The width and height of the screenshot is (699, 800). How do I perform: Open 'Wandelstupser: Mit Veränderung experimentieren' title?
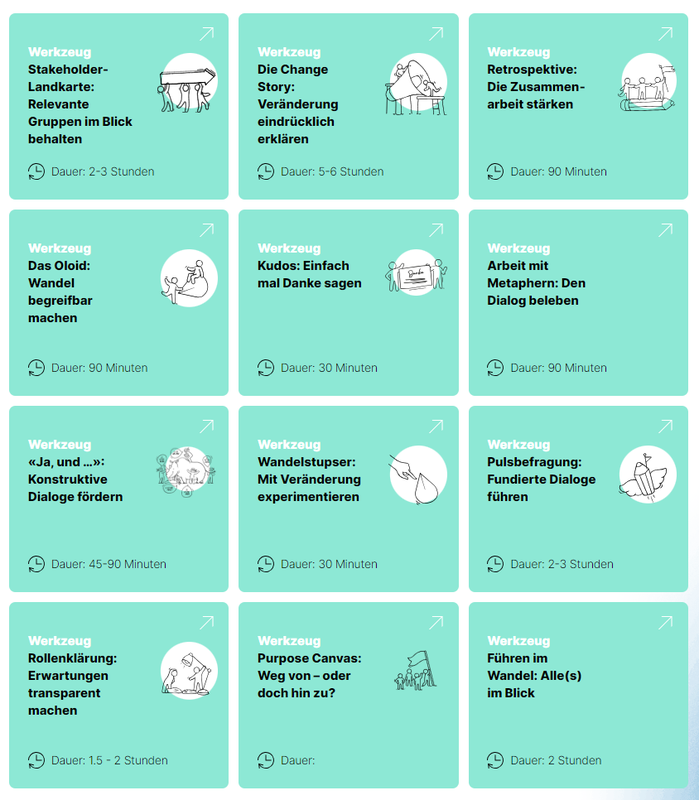pos(308,479)
